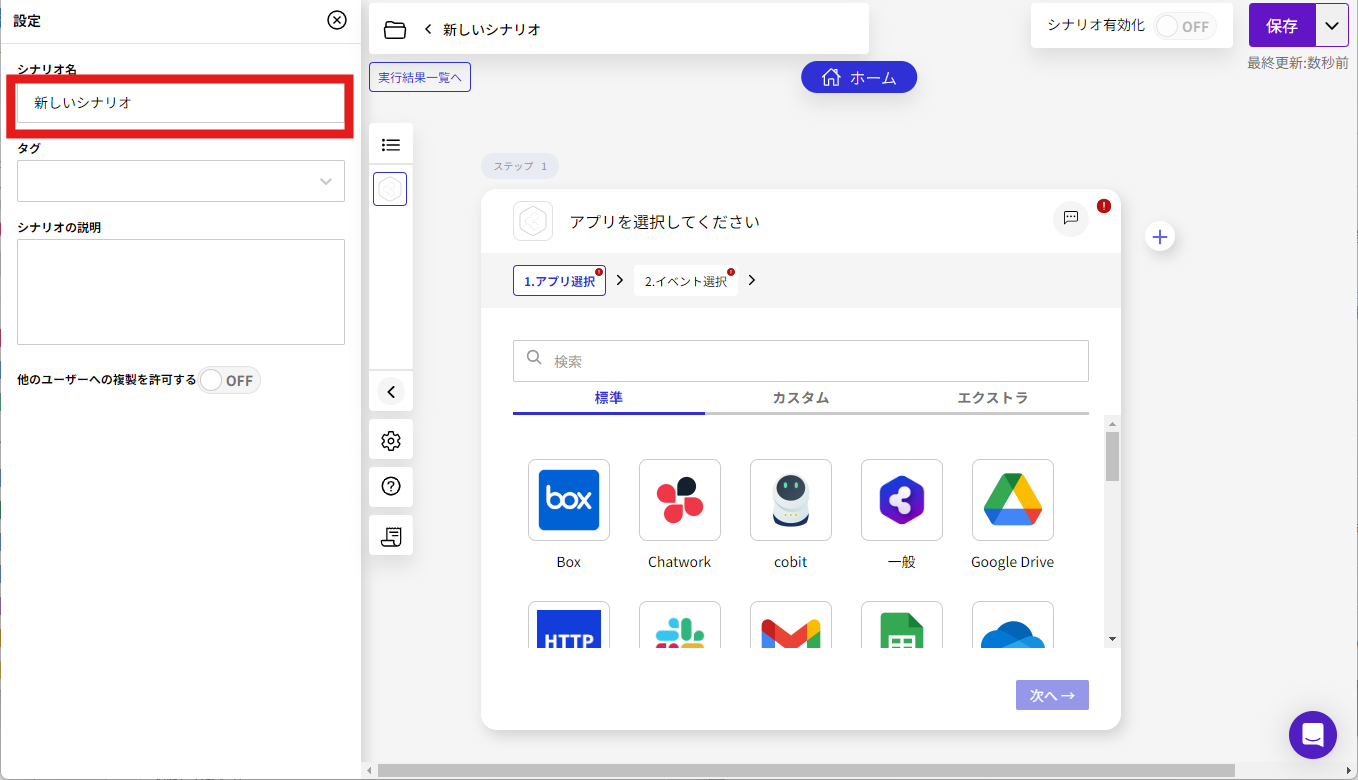Screen dimensions: 1358x780
Task: Click the app list vertical scrollbar thumb
Action: pos(1113,456)
